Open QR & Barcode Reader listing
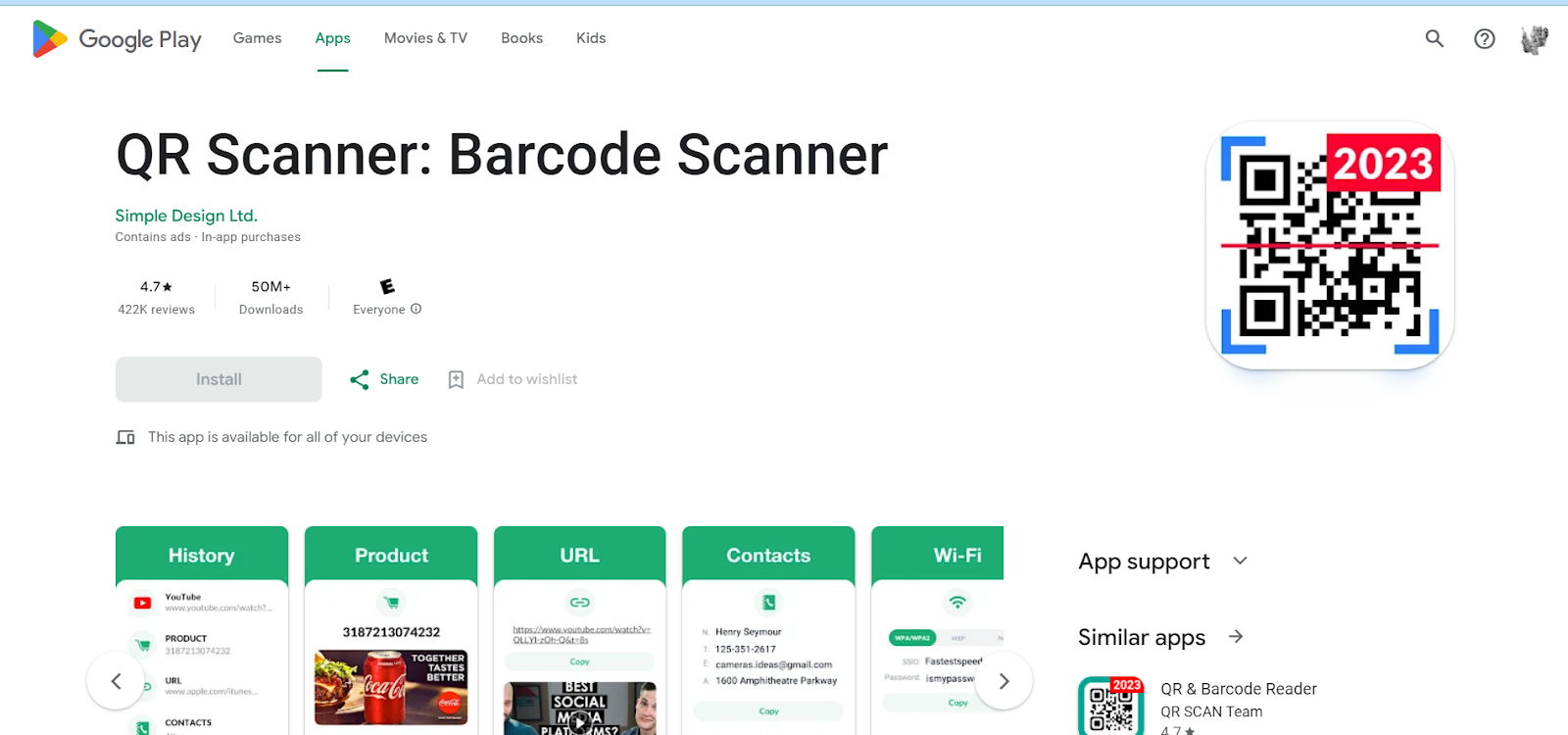The width and height of the screenshot is (1568, 735). (1239, 689)
